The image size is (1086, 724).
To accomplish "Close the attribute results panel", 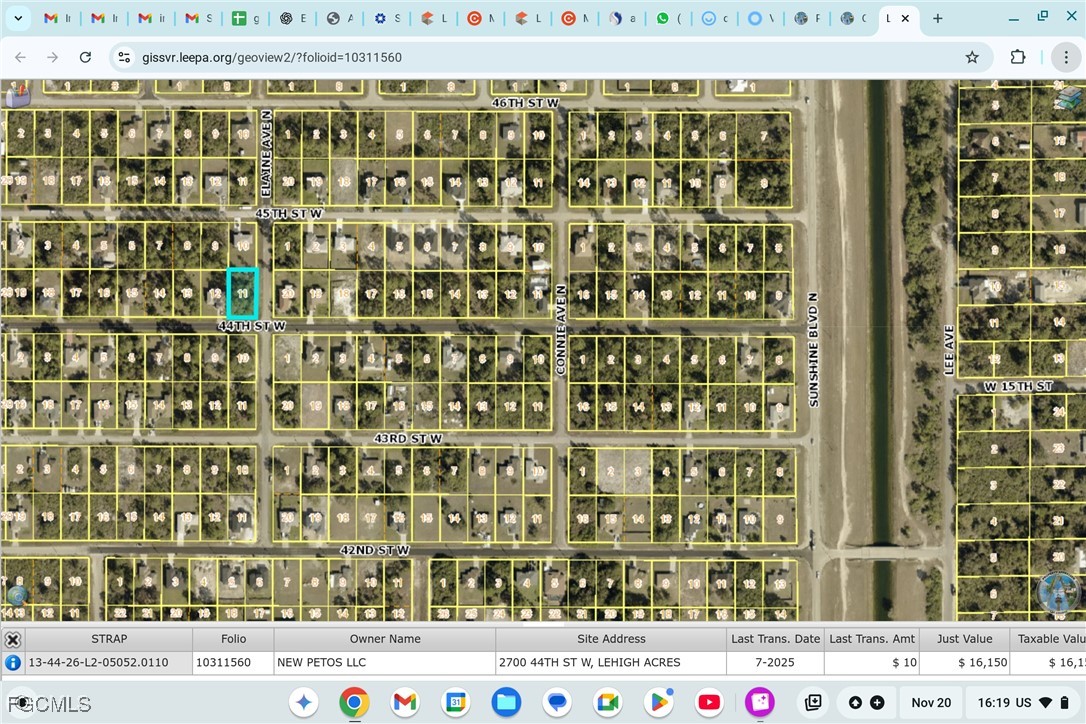I will 12,638.
